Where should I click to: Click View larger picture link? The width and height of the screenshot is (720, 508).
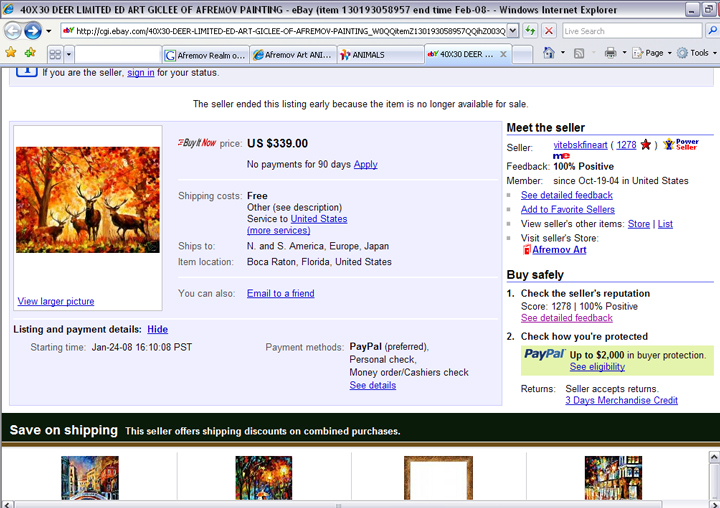[56, 301]
